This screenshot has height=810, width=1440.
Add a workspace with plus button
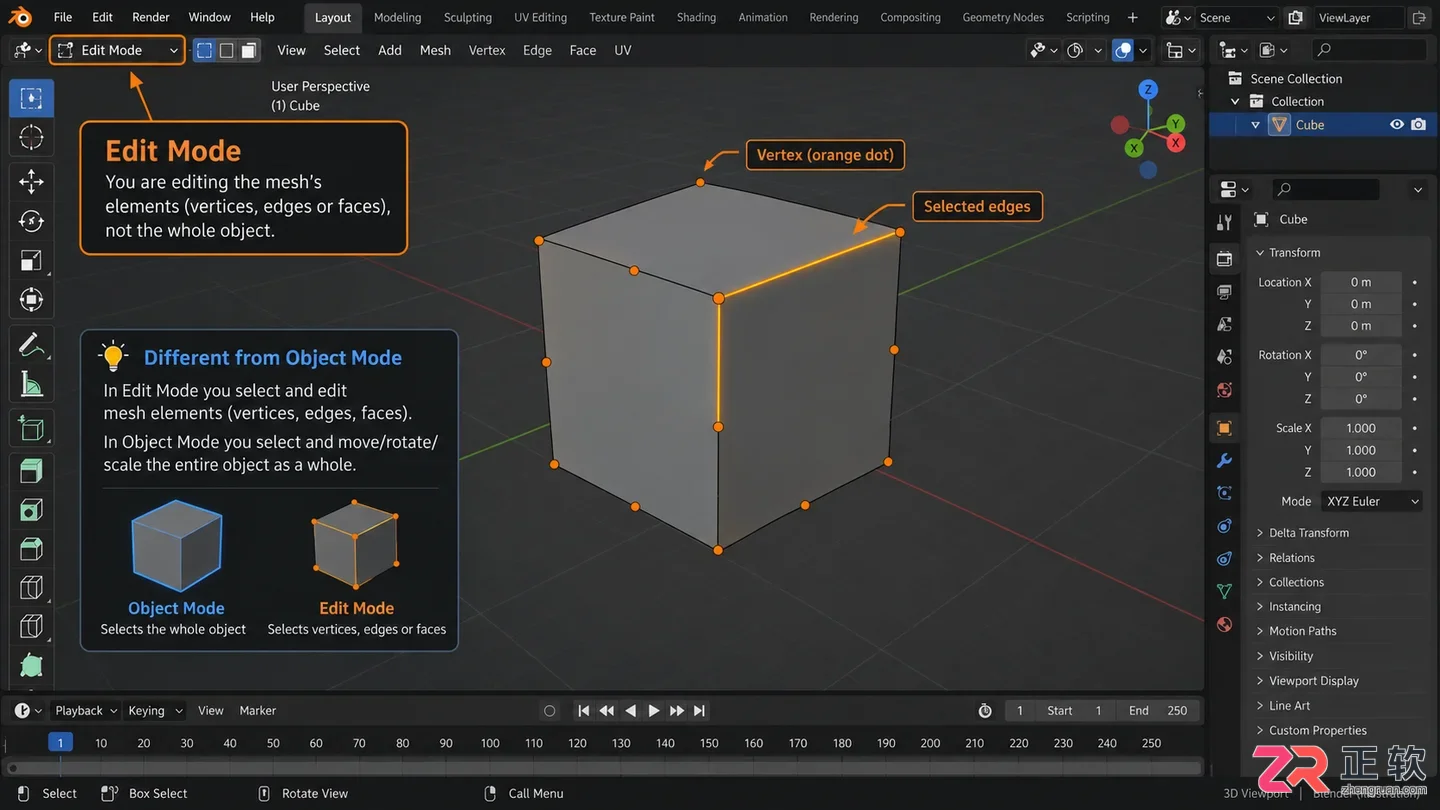tap(1132, 17)
